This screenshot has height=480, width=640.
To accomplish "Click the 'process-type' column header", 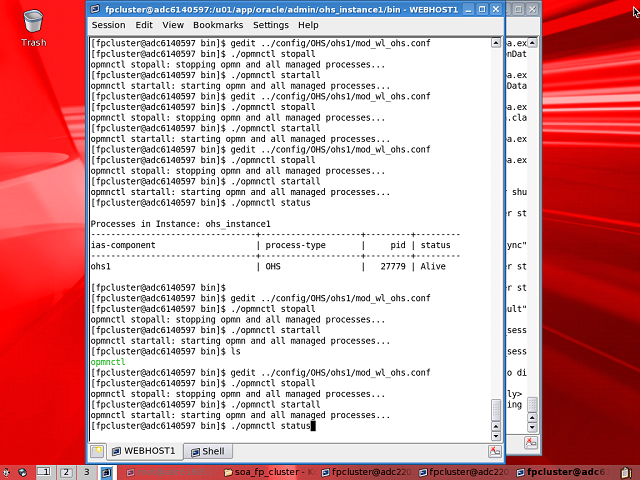I will click(296, 245).
